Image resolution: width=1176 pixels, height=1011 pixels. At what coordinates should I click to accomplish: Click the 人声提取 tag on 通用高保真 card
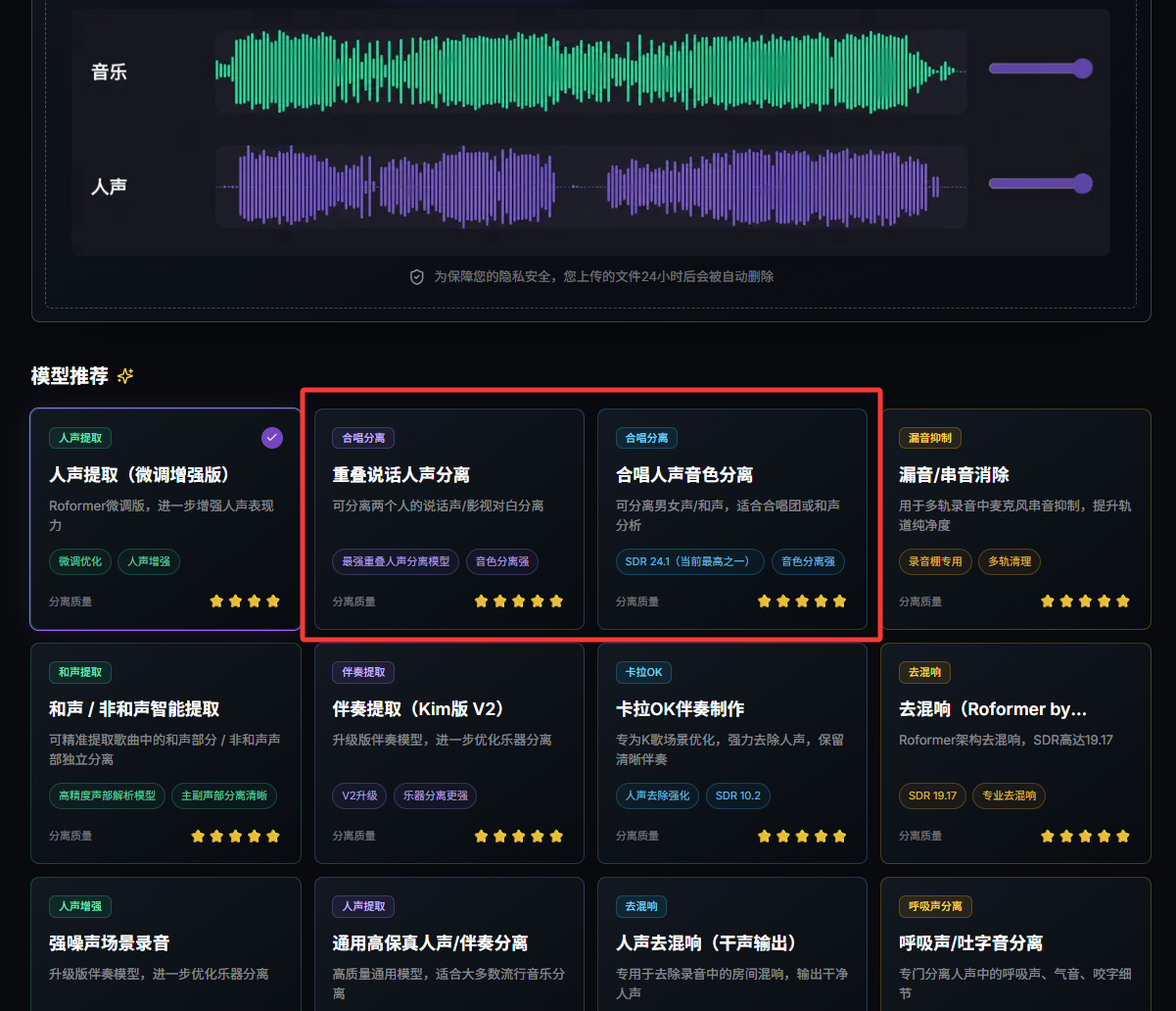tap(363, 906)
